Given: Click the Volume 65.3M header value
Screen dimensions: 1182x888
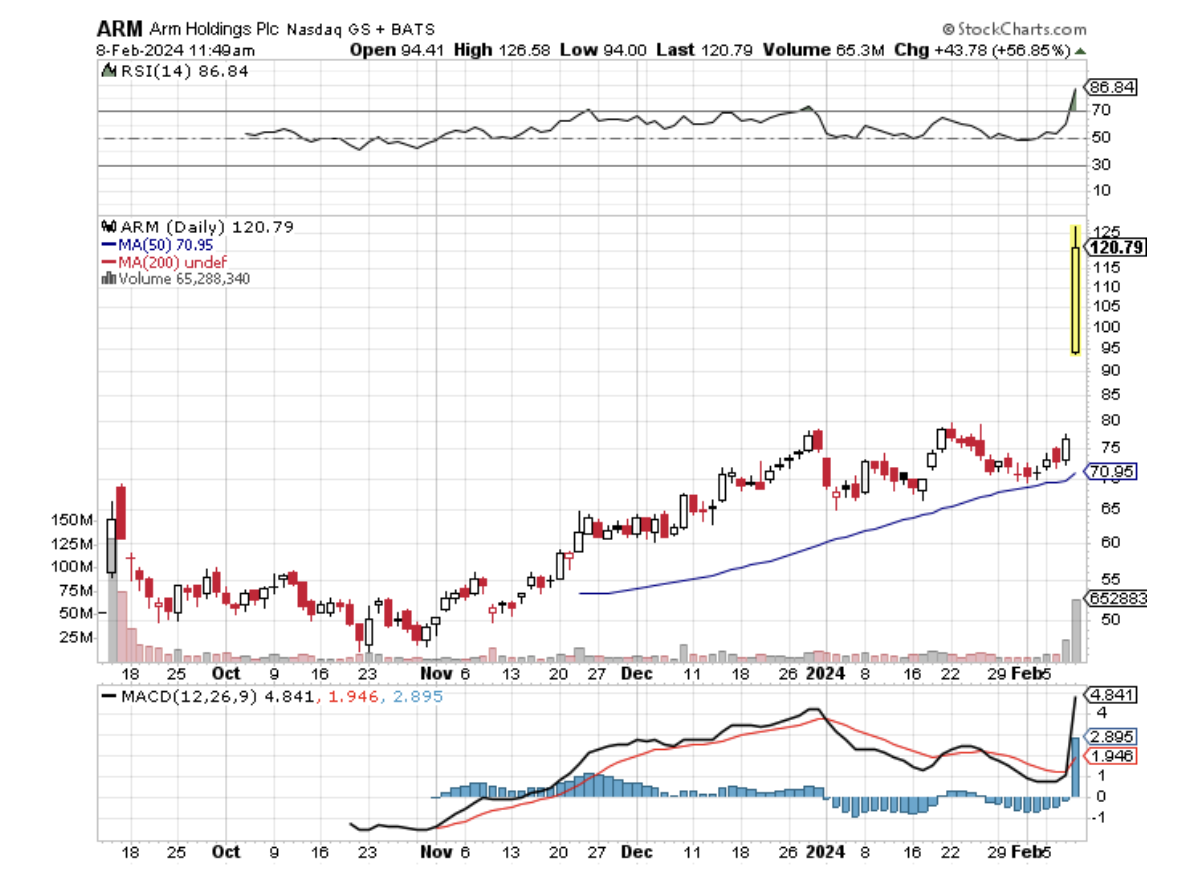Looking at the screenshot, I should (x=823, y=50).
